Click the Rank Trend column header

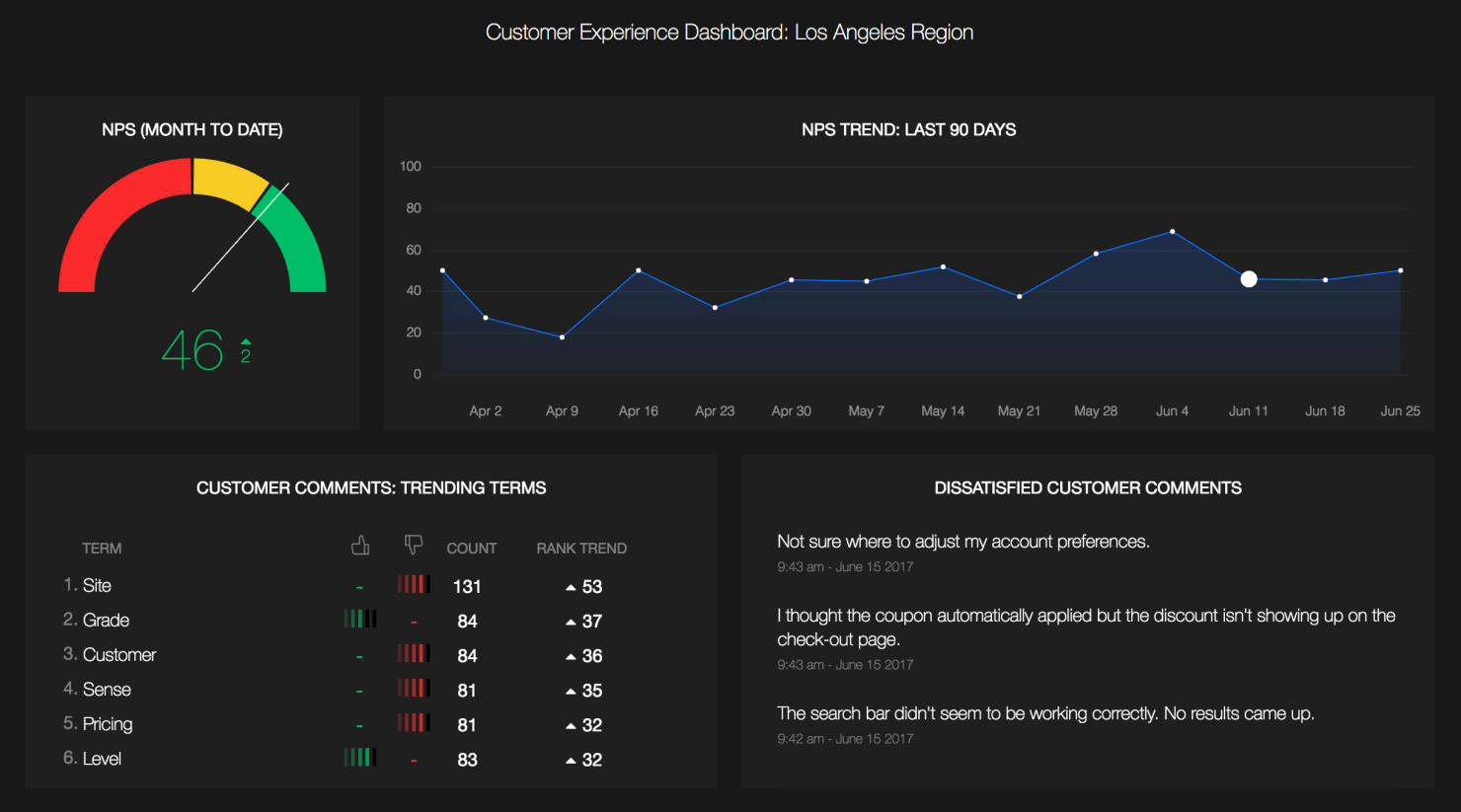pyautogui.click(x=581, y=548)
